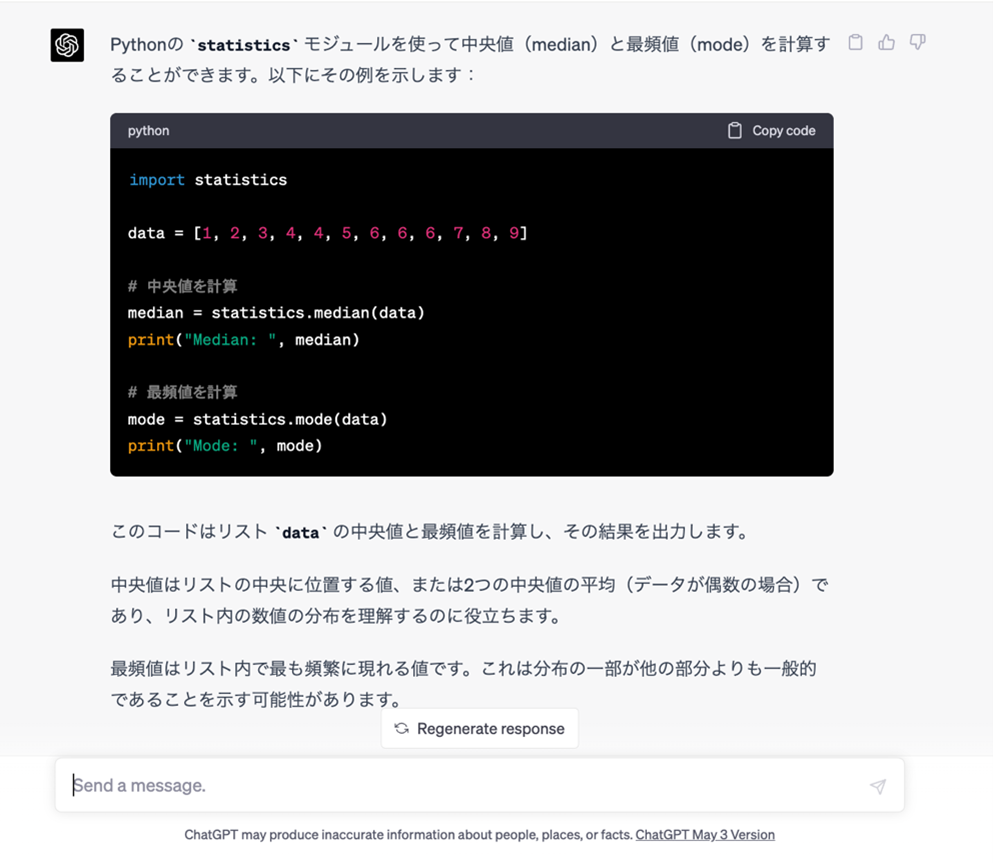Copy the response using the clipboard icon
This screenshot has width=993, height=863.
(855, 42)
